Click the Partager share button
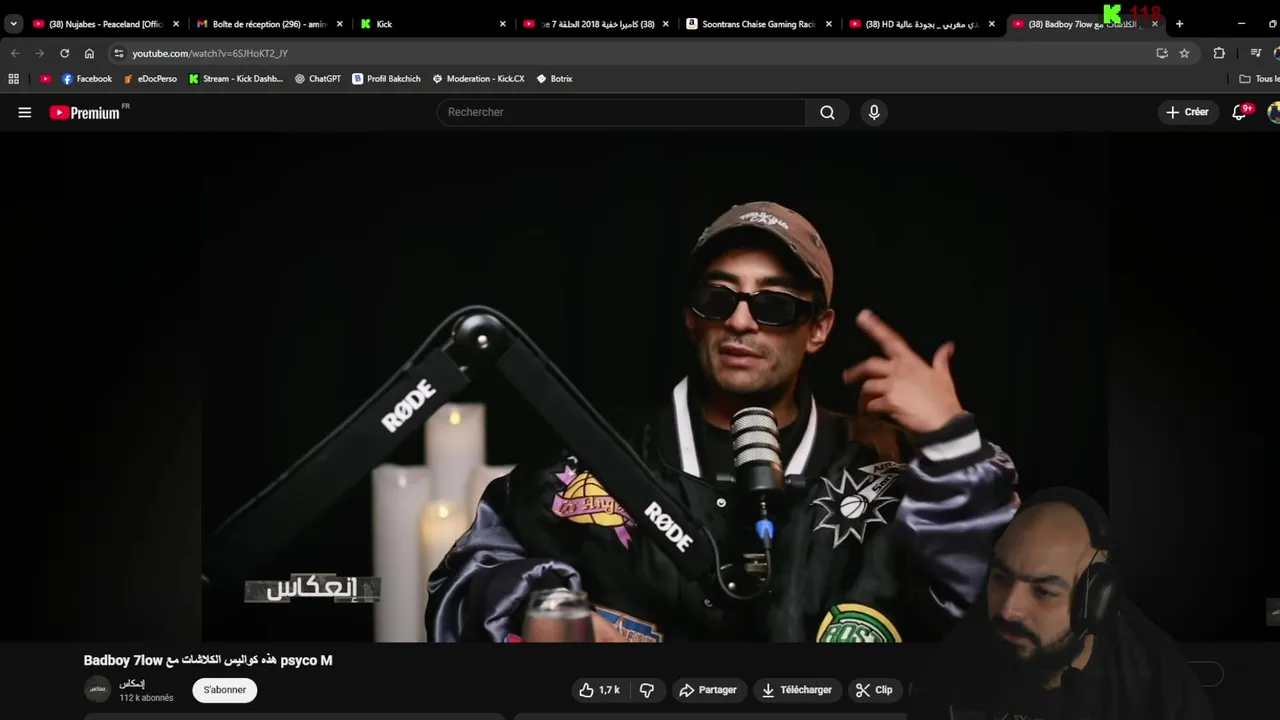This screenshot has height=720, width=1280. click(708, 690)
